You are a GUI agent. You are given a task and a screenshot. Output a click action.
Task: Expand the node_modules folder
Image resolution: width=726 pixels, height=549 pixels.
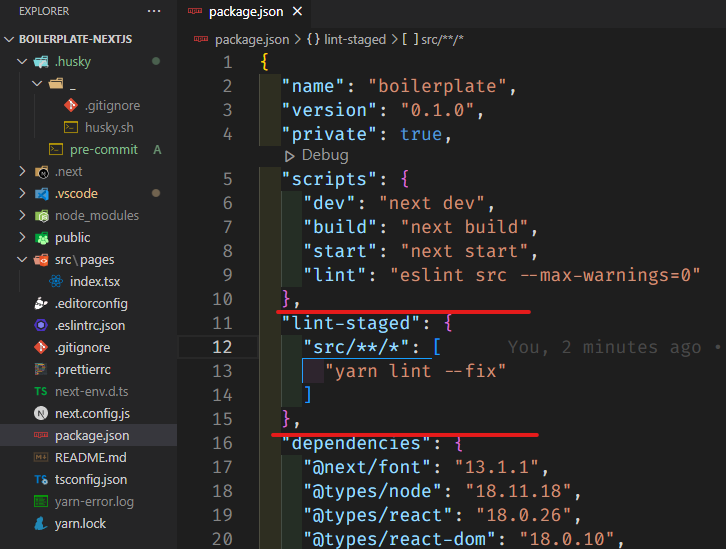point(23,216)
